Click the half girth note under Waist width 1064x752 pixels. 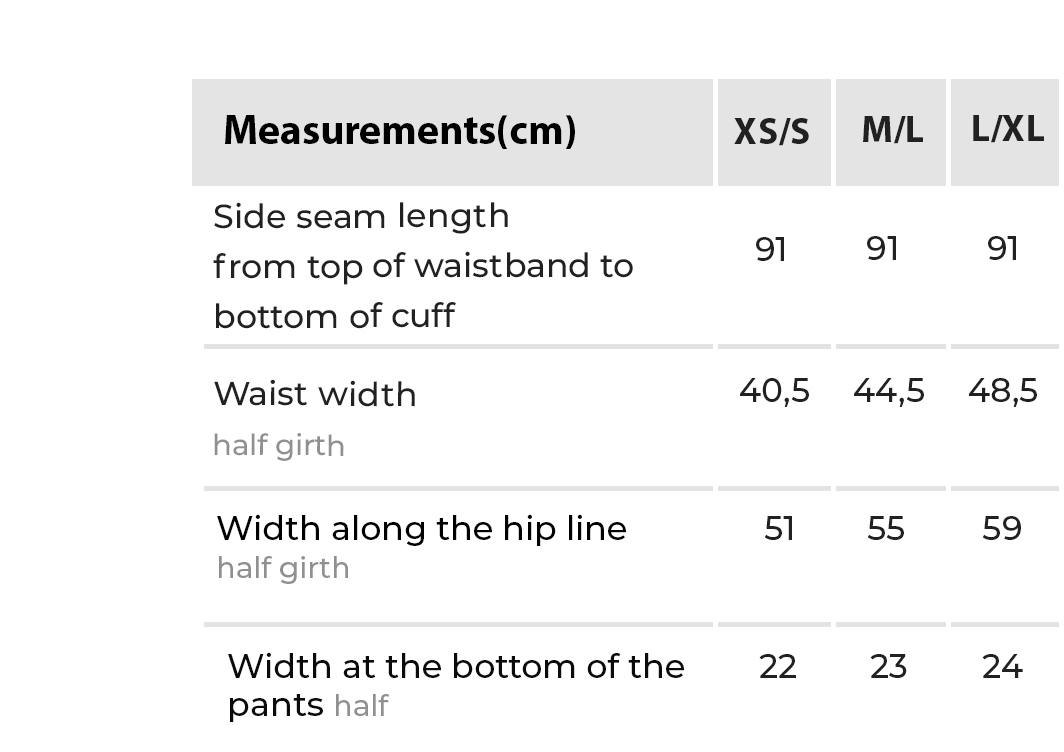tap(279, 446)
